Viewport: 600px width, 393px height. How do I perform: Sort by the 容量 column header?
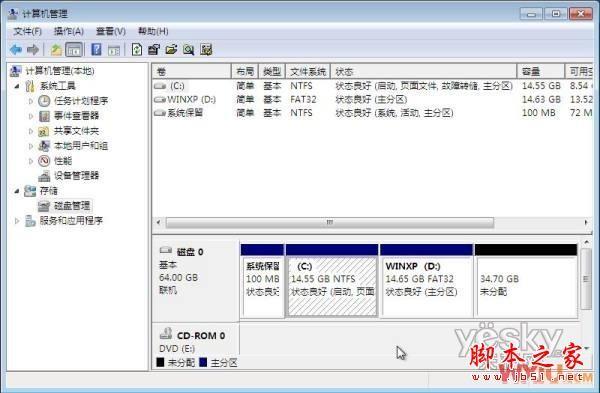point(541,72)
